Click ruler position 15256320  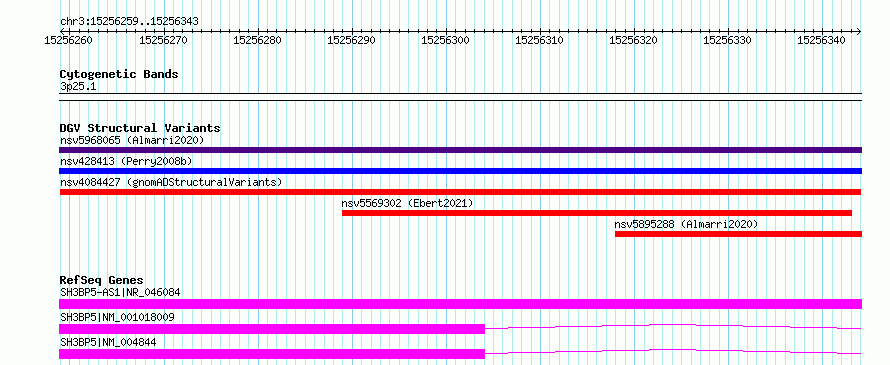coord(633,40)
